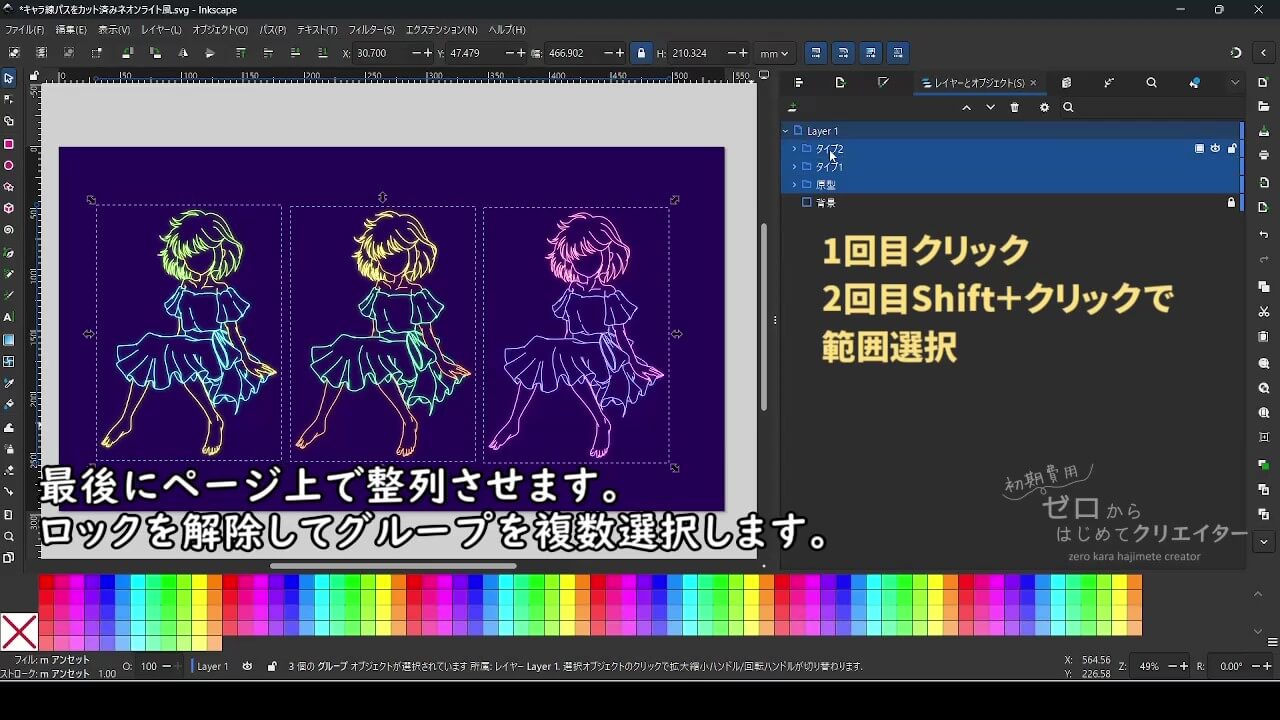Open the layer settings gear icon

click(1044, 108)
